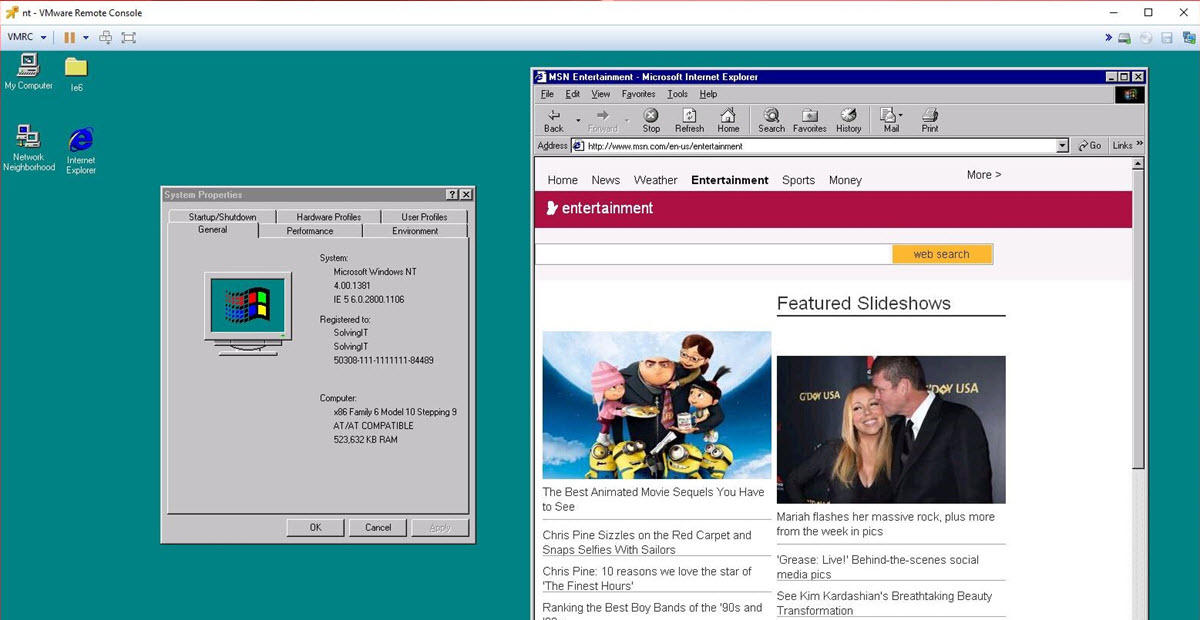Click the floppy drive icon in VMRC
The width and height of the screenshot is (1200, 620).
pyautogui.click(x=1167, y=38)
